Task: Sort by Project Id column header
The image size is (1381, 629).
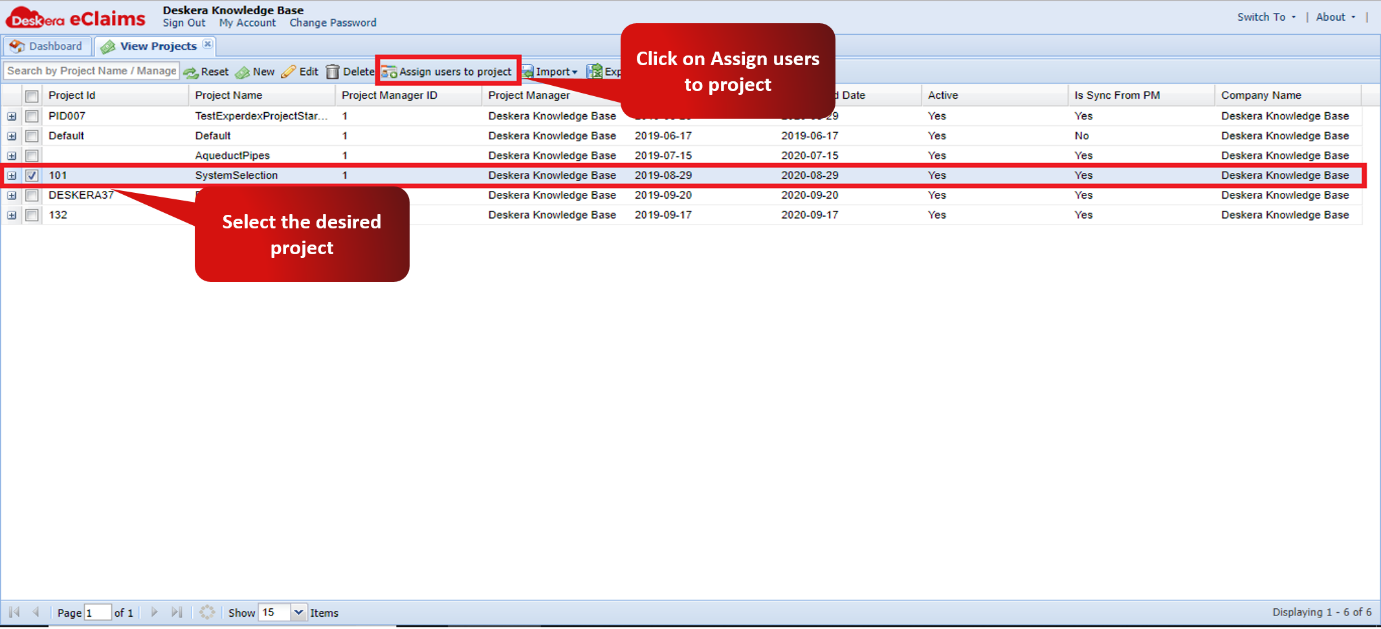Action: point(115,95)
